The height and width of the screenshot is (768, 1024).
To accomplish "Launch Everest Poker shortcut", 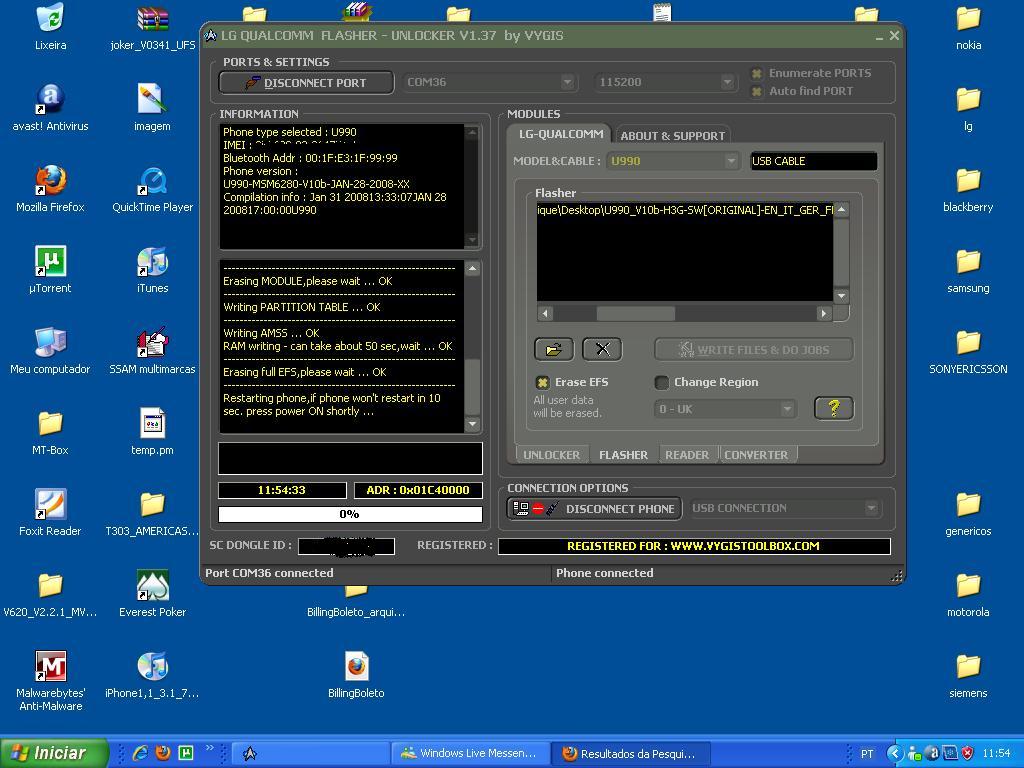I will click(152, 584).
